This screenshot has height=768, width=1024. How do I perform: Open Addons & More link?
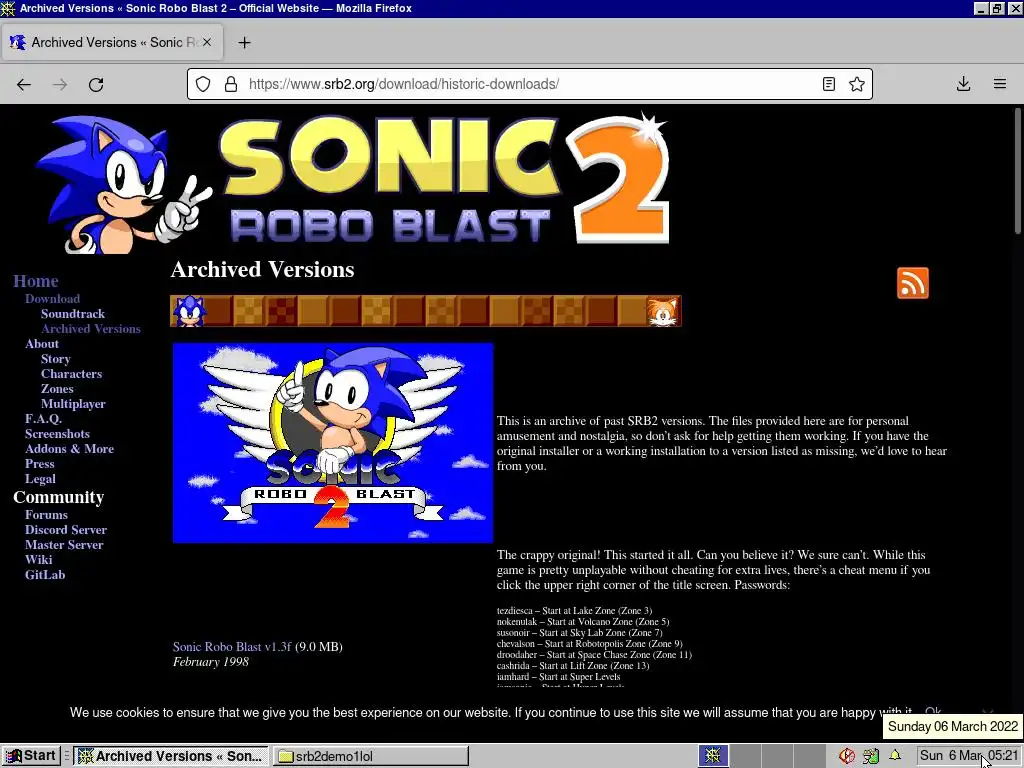point(69,449)
